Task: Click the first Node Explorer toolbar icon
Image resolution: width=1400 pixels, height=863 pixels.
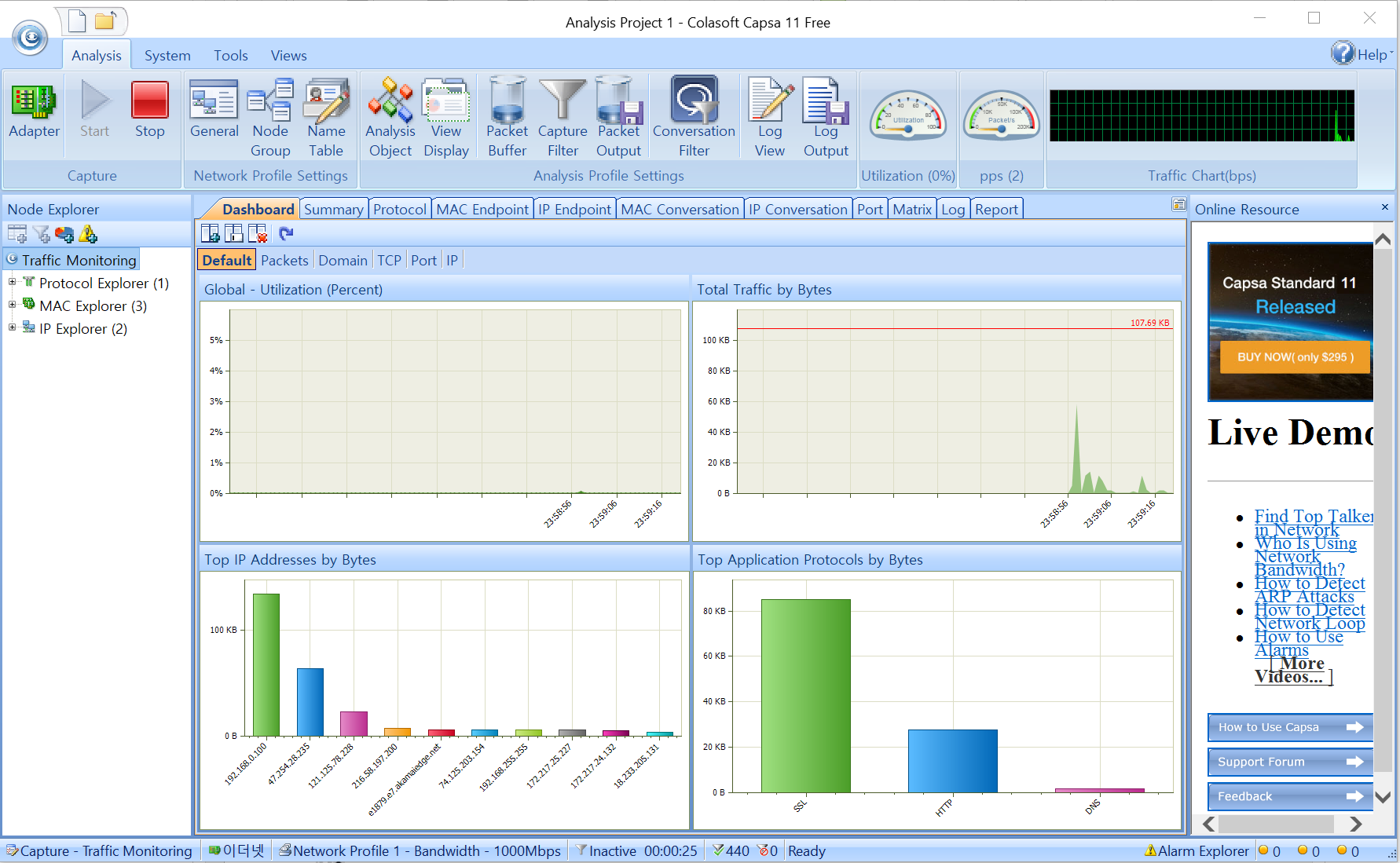Action: (x=16, y=233)
